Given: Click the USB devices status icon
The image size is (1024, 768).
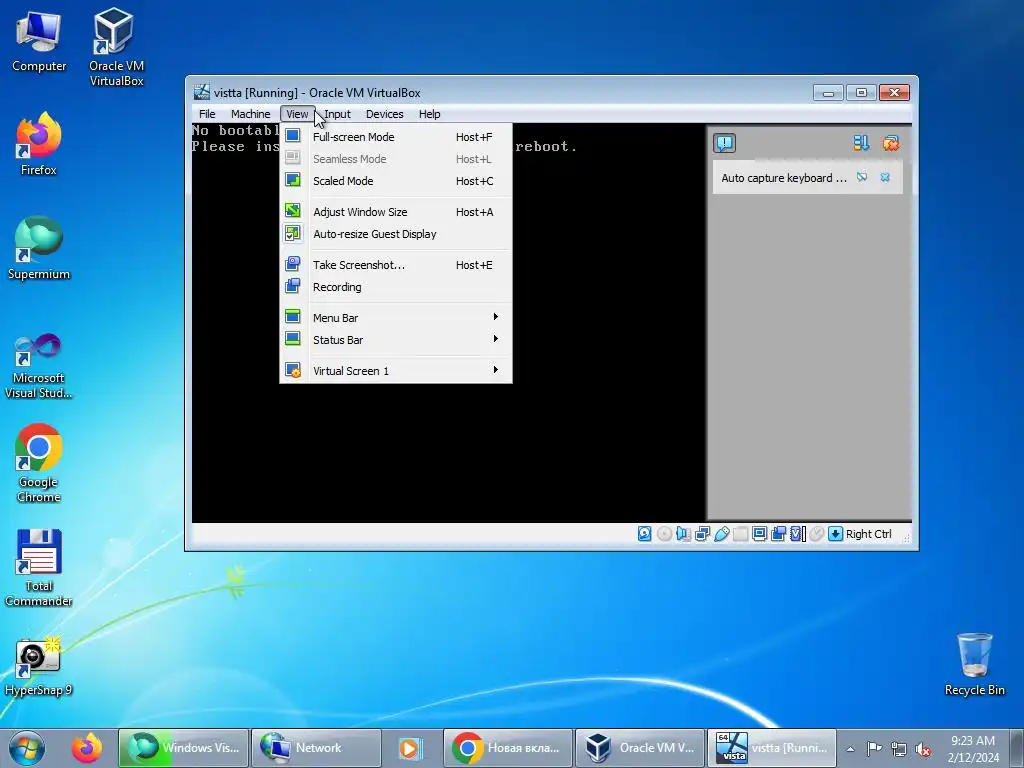Looking at the screenshot, I should pos(721,534).
